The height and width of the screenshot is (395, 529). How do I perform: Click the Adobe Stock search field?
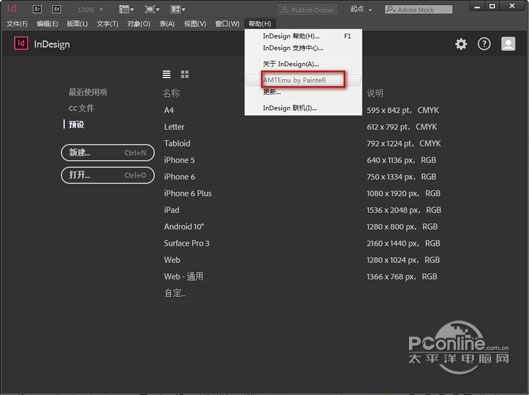[x=419, y=9]
